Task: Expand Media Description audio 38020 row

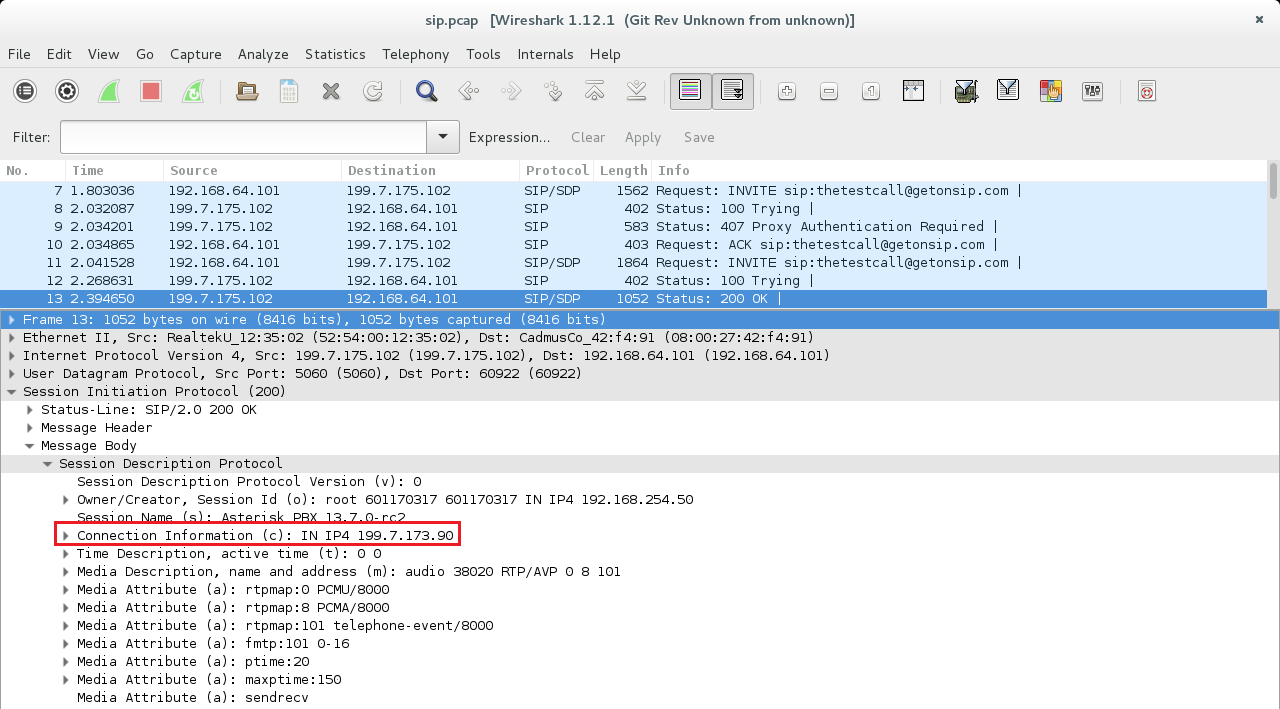Action: tap(65, 572)
